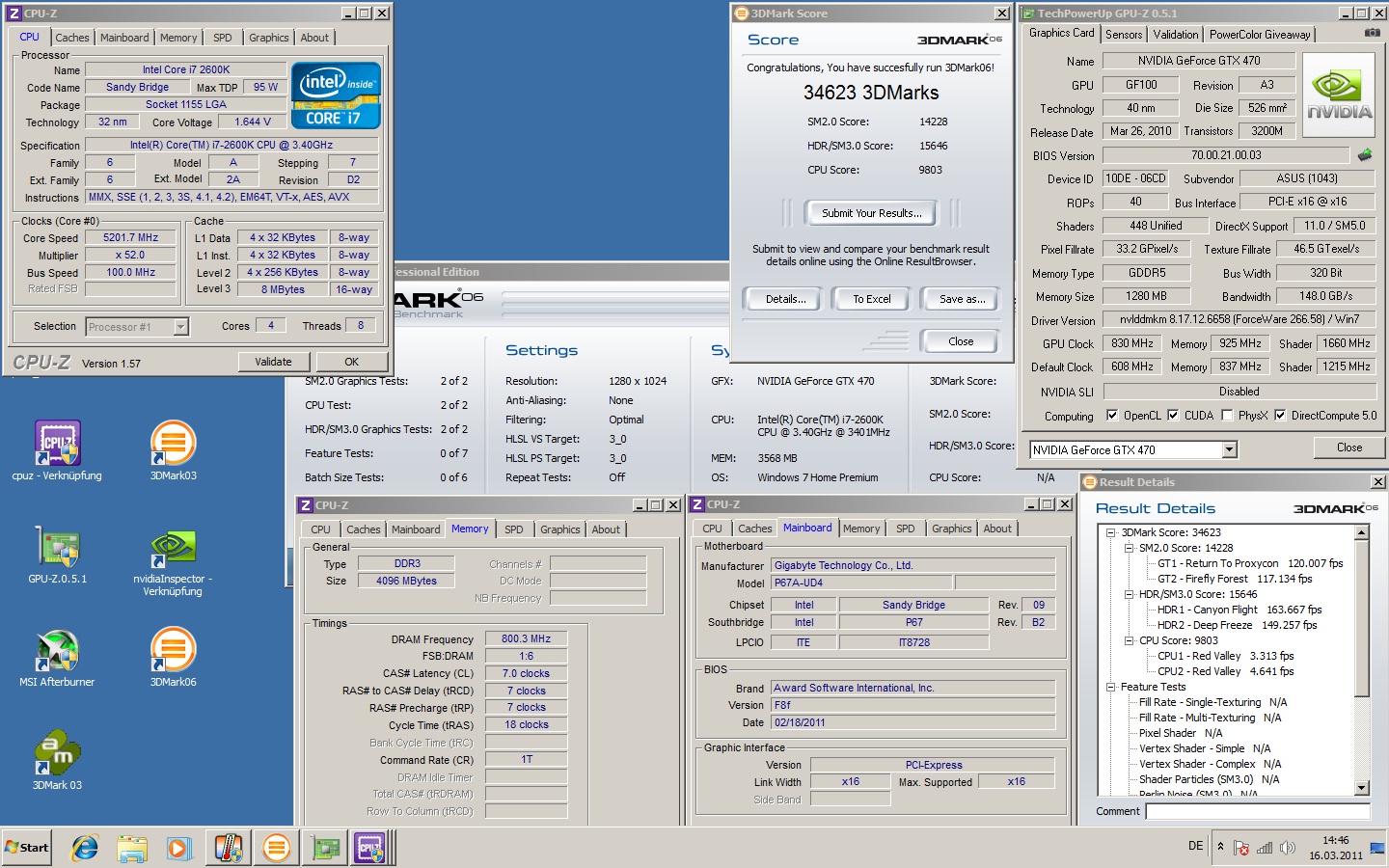1389x868 pixels.
Task: Open Internet Explorer from the taskbar
Action: pyautogui.click(x=85, y=848)
